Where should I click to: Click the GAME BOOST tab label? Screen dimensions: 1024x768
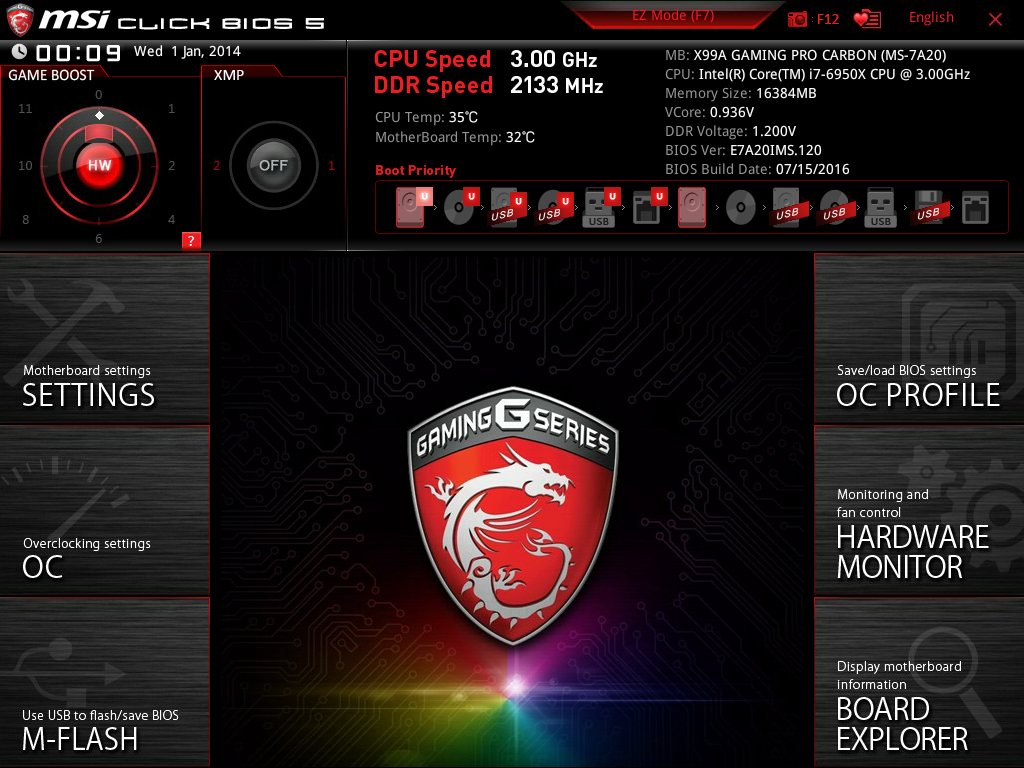click(51, 75)
